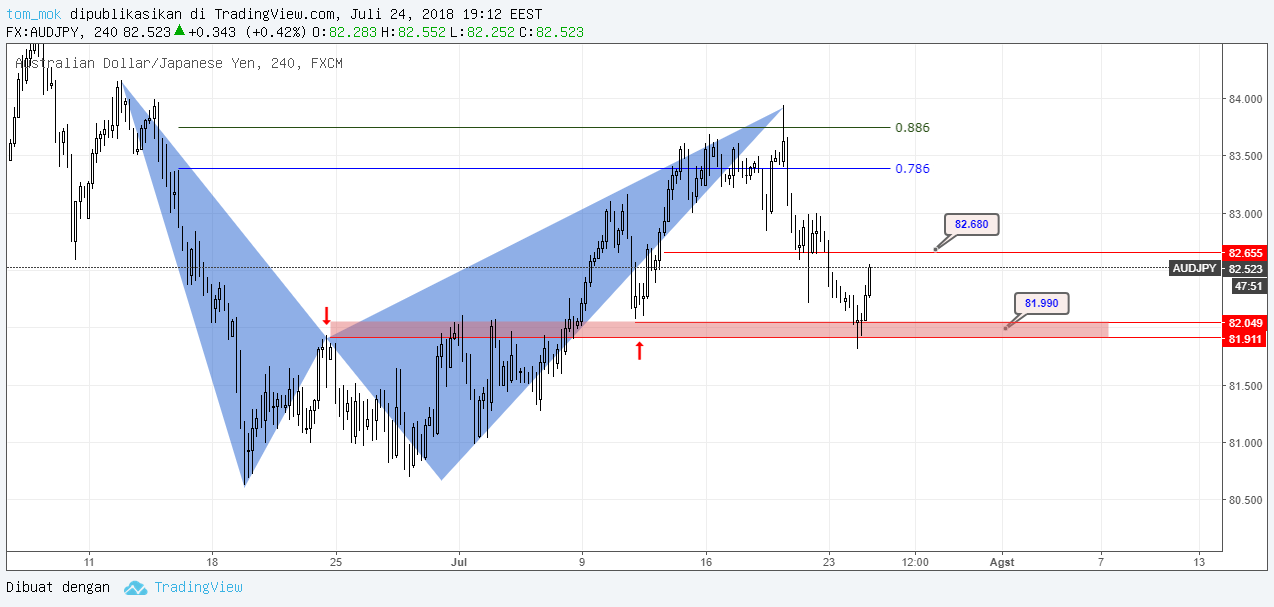Click the Agst date axis label

coord(1001,562)
